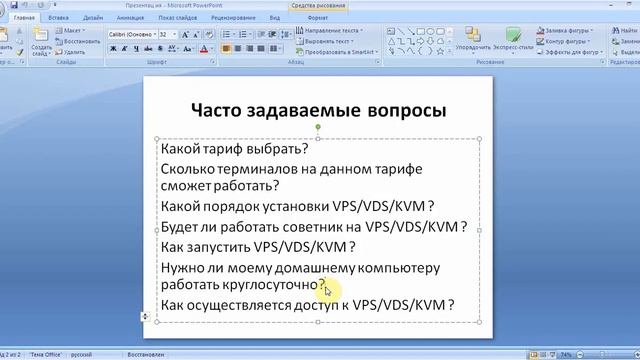Open Шрифт group dialog launcher
The width and height of the screenshot is (640, 360).
coord(213,62)
